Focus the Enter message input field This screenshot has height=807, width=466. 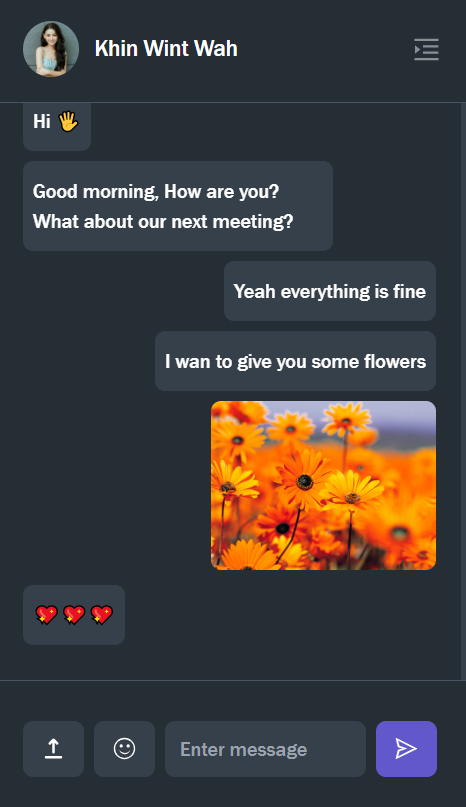coord(265,749)
